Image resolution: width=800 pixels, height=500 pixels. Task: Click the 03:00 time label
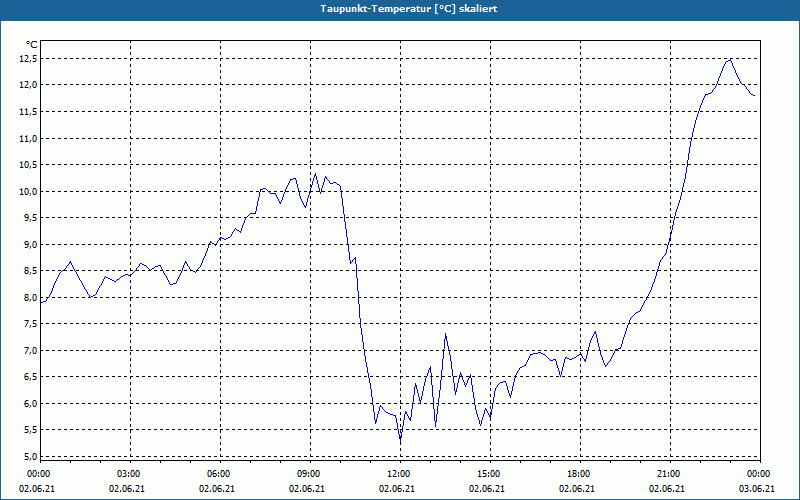[131, 474]
